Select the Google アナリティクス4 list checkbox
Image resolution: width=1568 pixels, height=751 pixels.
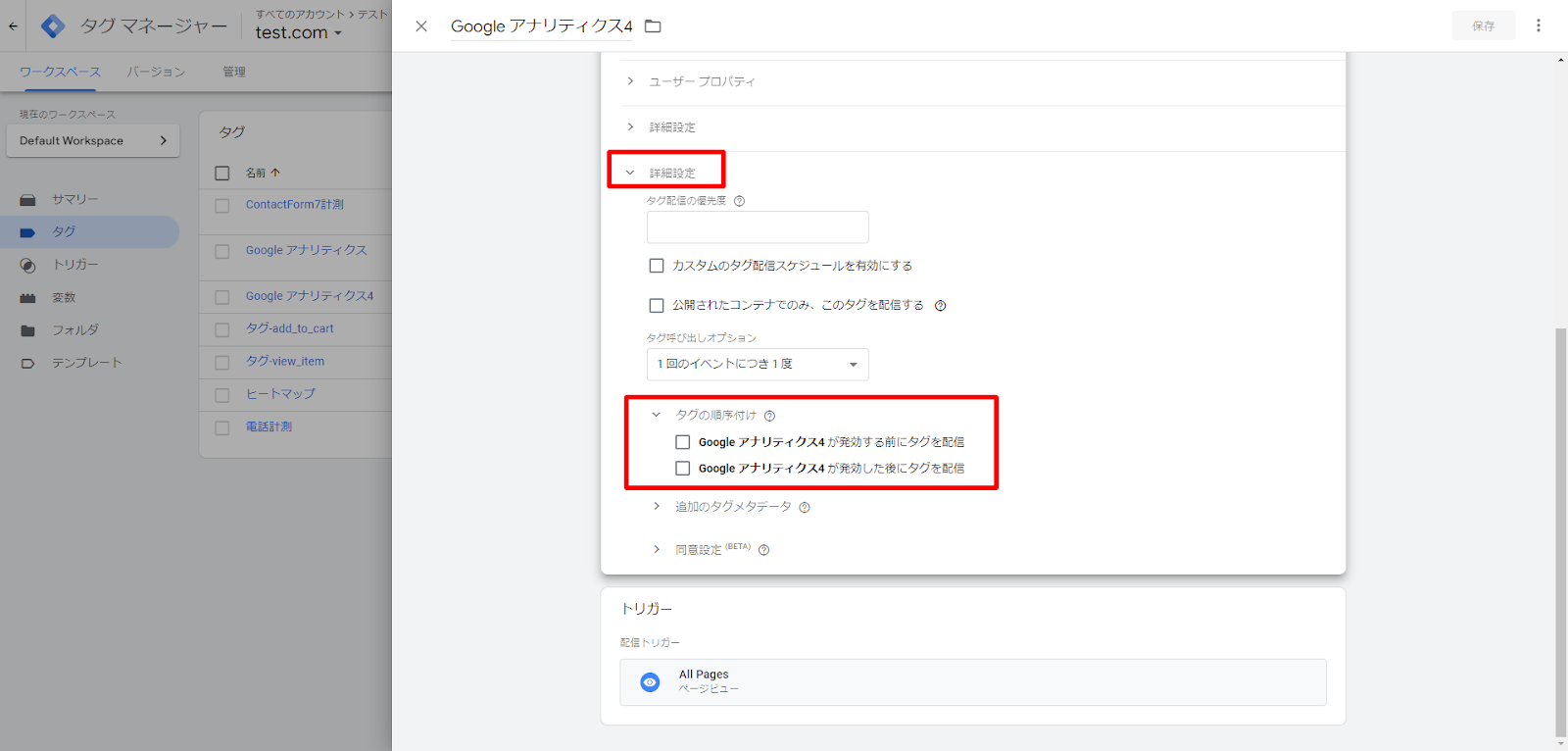pos(222,298)
